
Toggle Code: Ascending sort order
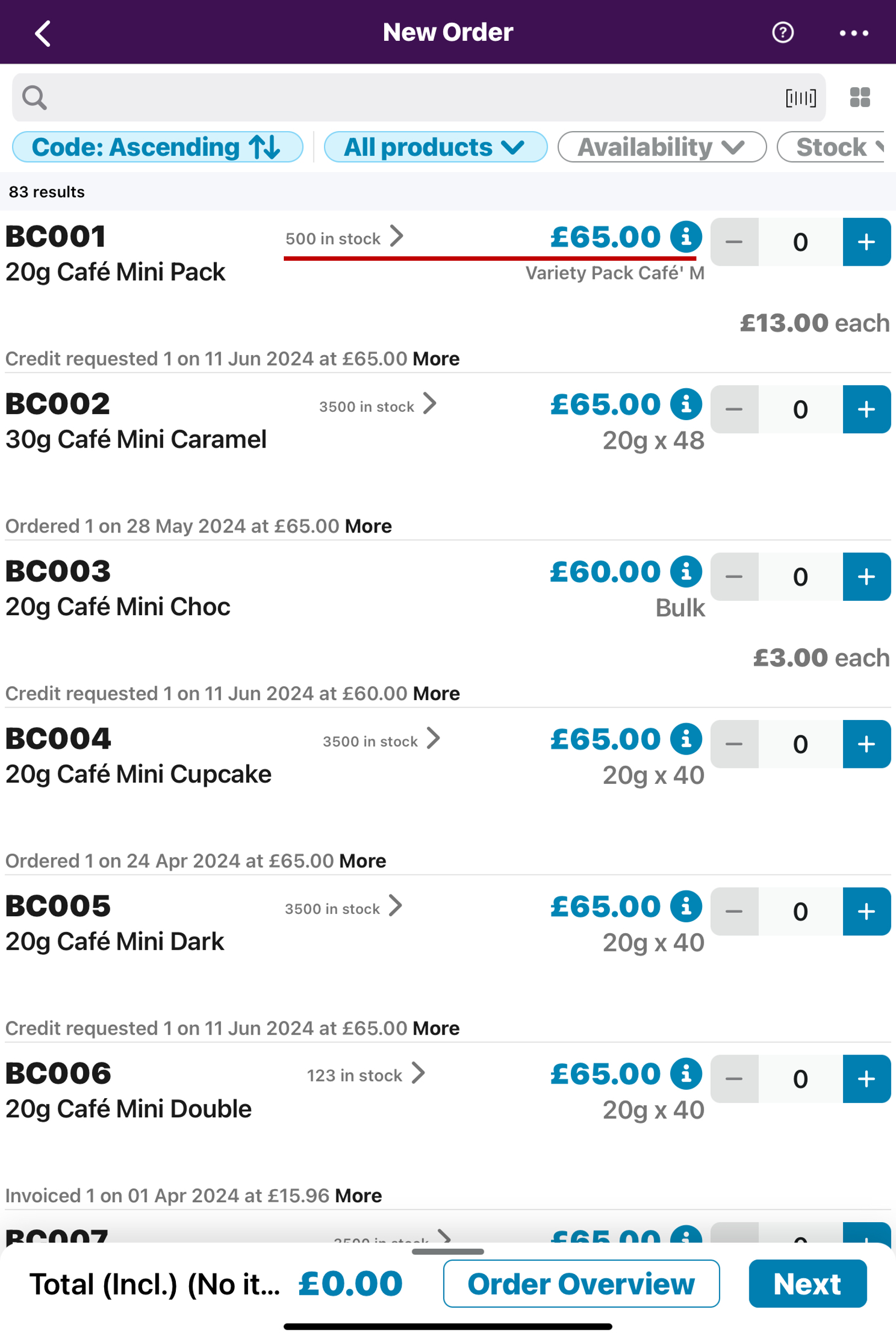coord(157,147)
